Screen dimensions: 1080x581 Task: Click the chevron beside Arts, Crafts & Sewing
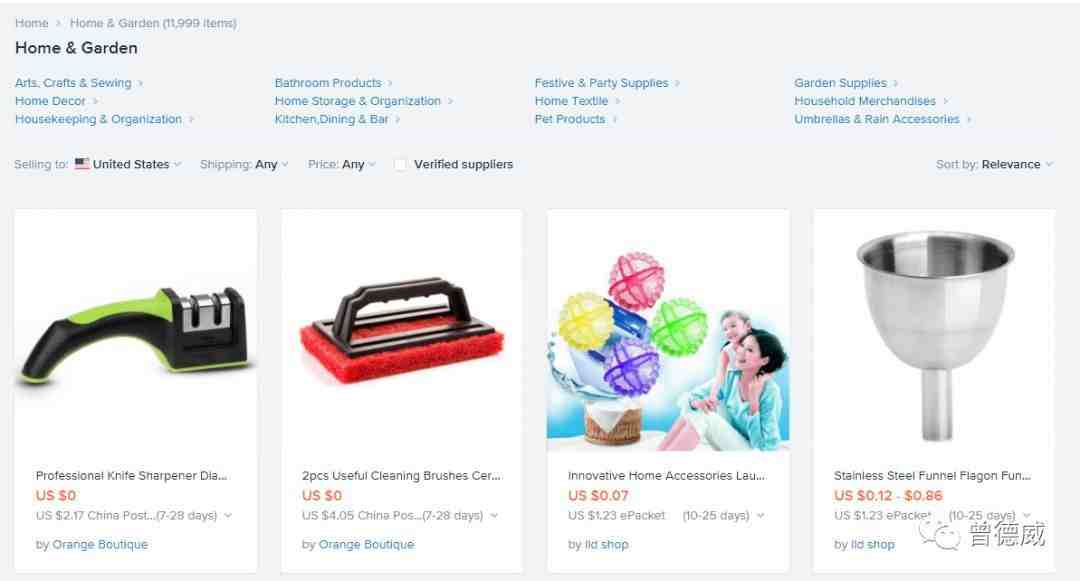(x=141, y=83)
